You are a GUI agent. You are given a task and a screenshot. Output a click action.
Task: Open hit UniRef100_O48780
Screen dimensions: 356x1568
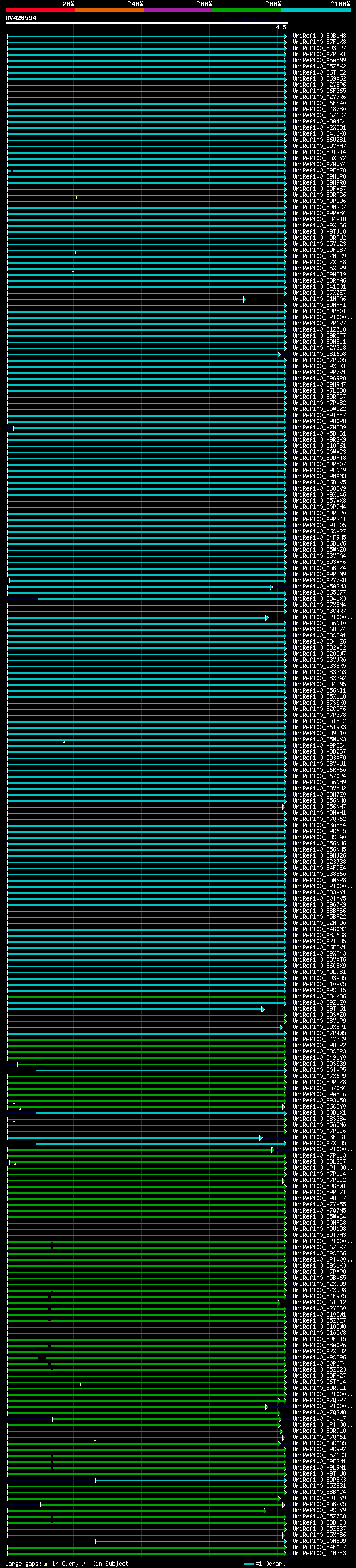click(319, 110)
